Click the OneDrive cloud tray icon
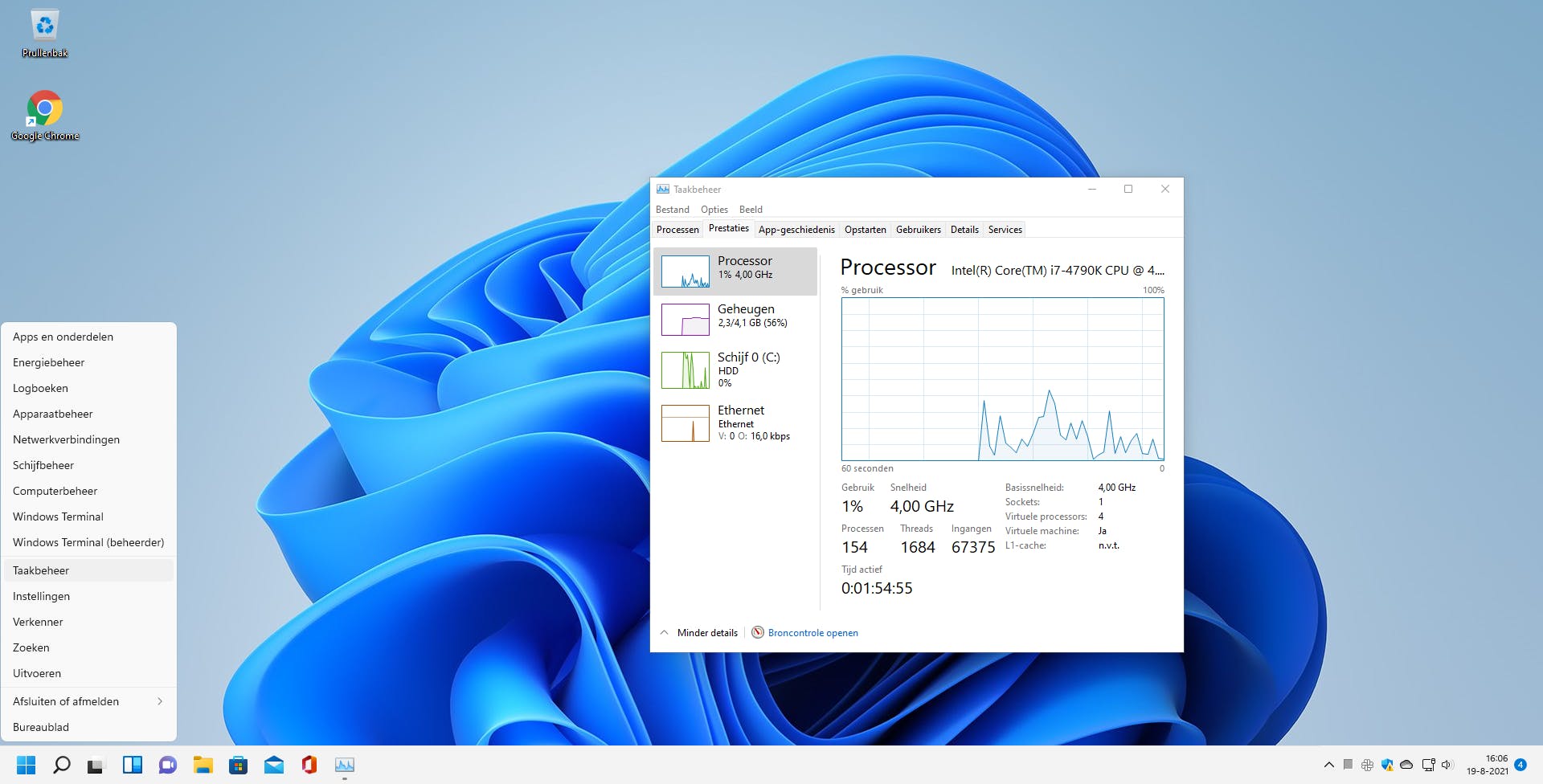This screenshot has height=784, width=1543. tap(1406, 765)
